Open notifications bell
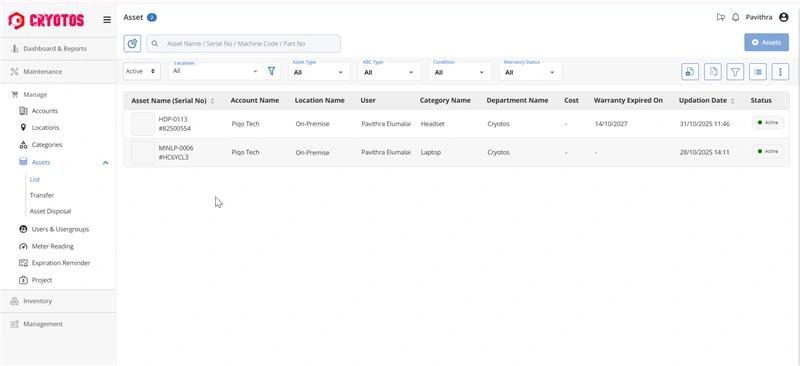The height and width of the screenshot is (366, 800). pos(735,17)
